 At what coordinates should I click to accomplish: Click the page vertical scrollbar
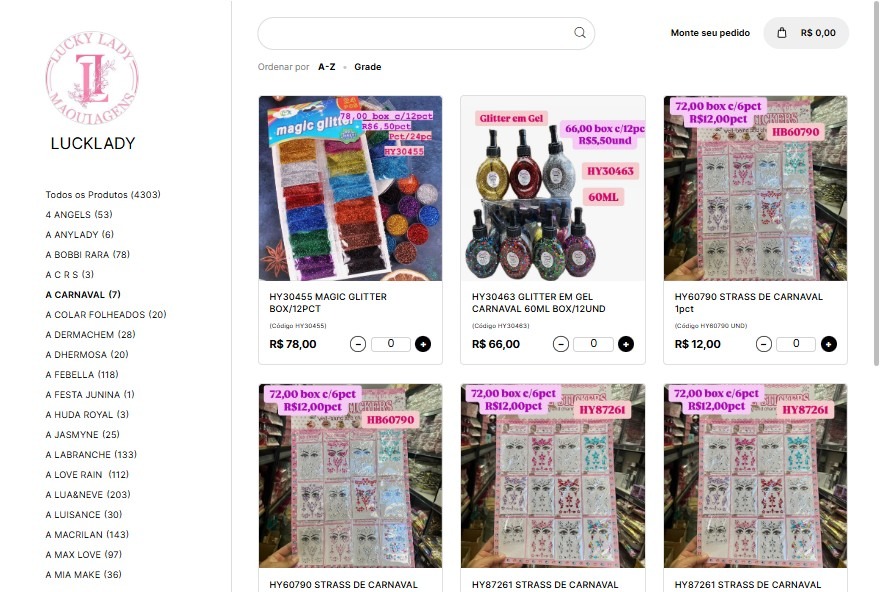(x=876, y=183)
